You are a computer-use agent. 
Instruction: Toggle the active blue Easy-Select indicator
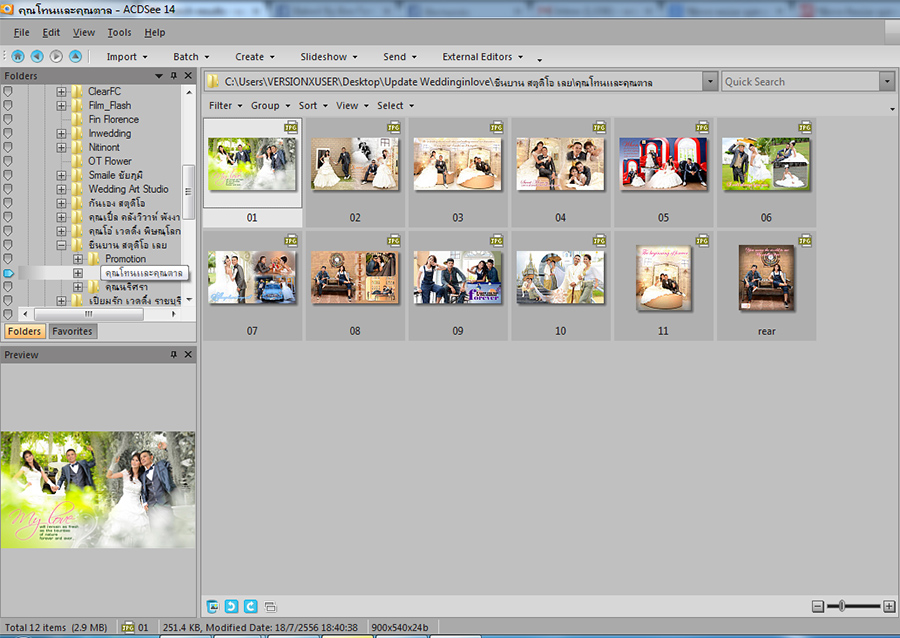tap(8, 273)
